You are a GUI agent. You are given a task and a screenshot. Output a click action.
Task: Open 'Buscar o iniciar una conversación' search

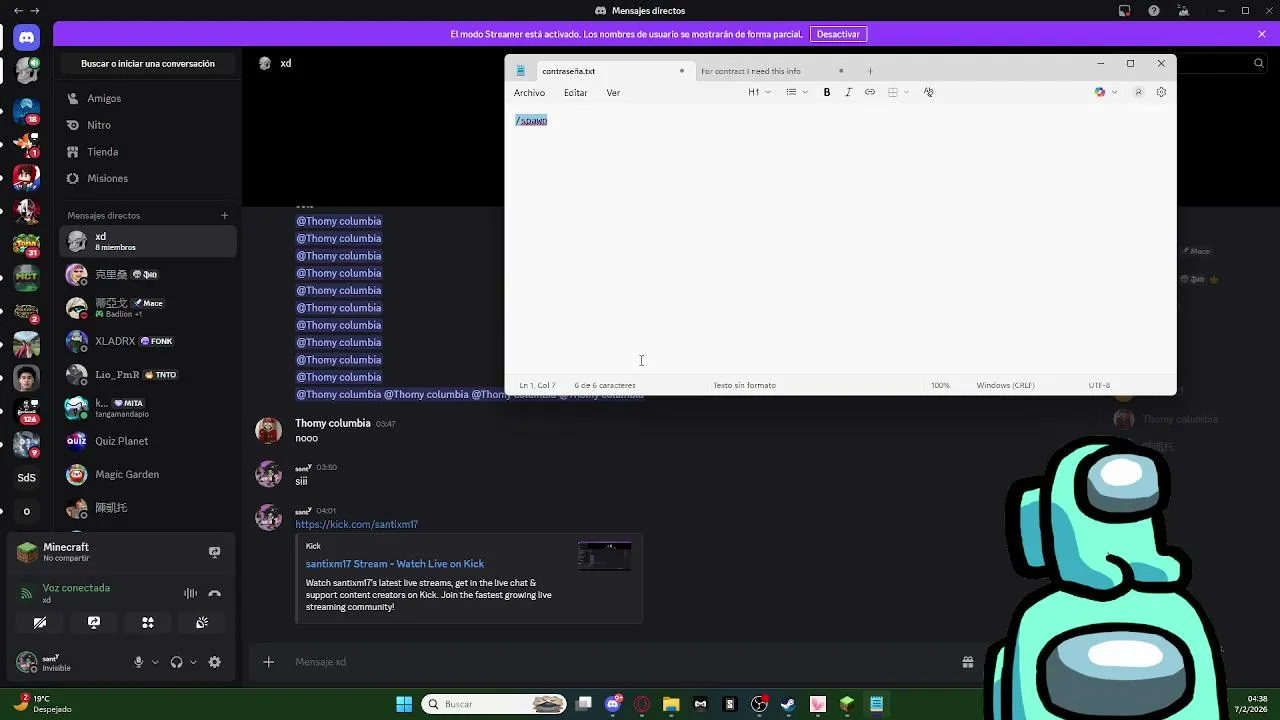coord(148,64)
